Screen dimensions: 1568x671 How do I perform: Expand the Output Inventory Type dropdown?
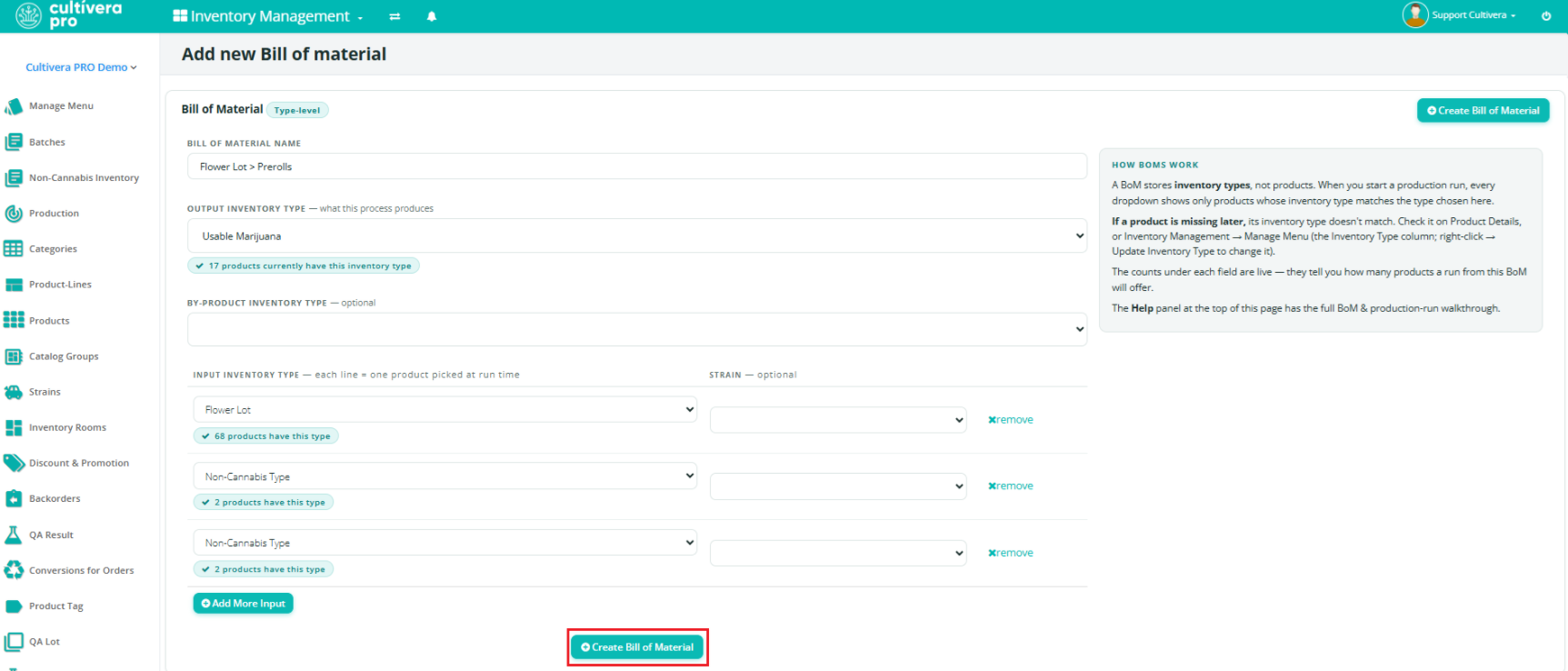pos(637,235)
